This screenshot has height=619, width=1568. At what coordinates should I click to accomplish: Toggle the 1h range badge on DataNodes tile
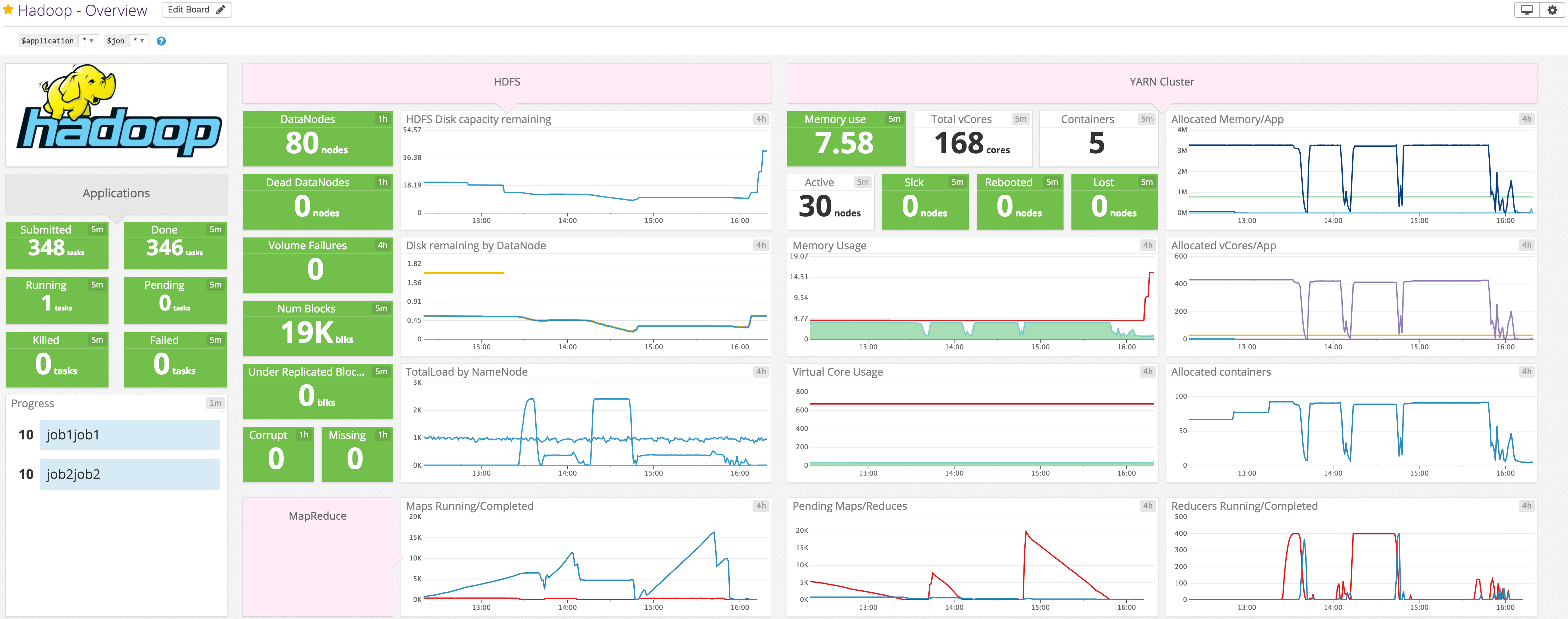pos(382,119)
